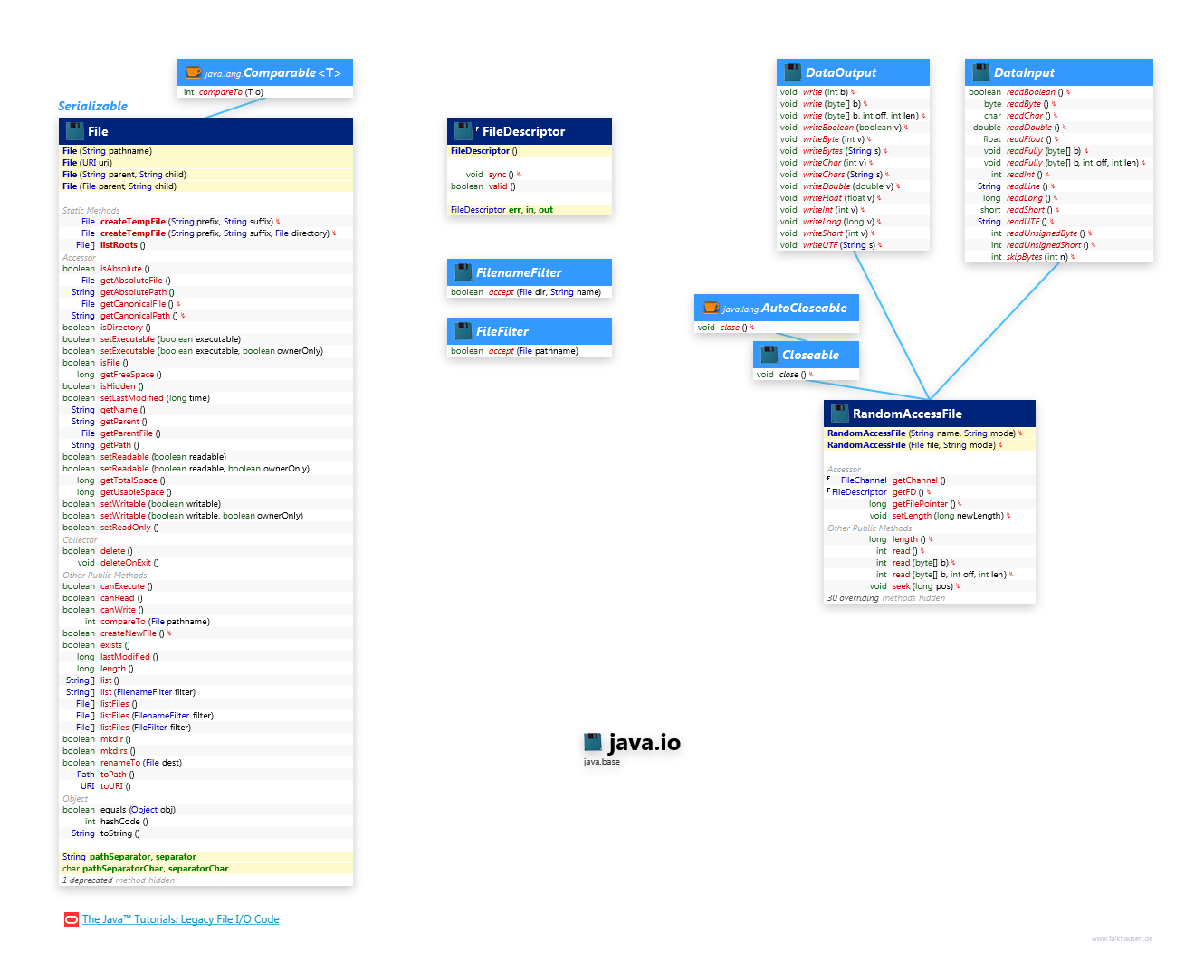
Task: Open the Closeable interface header
Action: [x=806, y=355]
